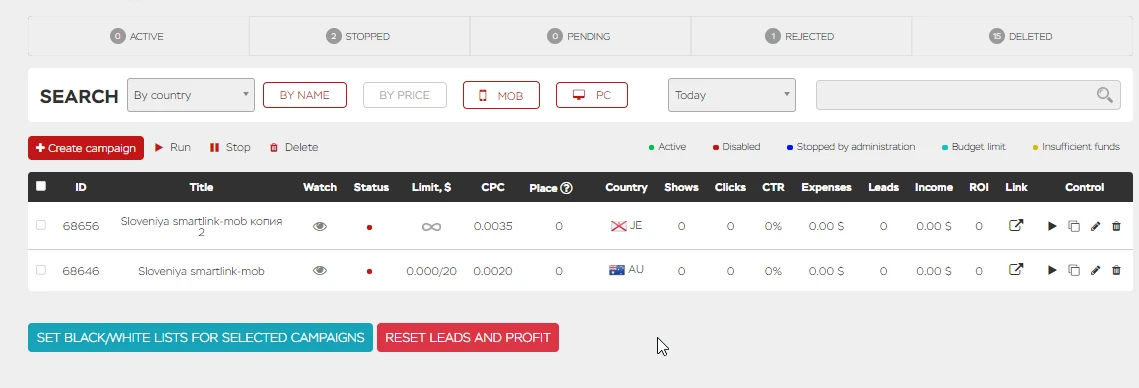
Task: Open the Today date range dropdown
Action: pos(731,95)
